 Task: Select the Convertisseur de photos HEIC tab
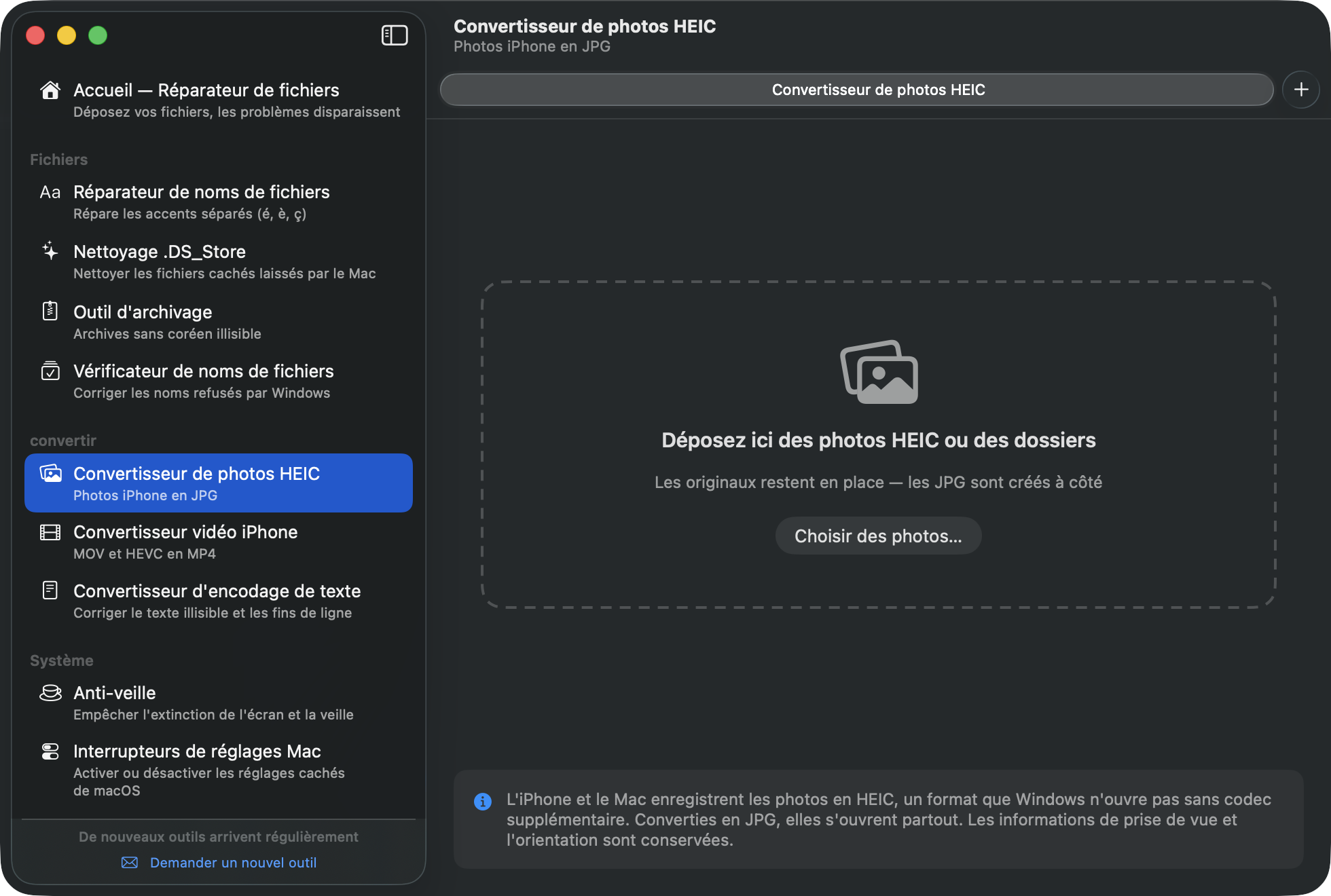click(857, 90)
